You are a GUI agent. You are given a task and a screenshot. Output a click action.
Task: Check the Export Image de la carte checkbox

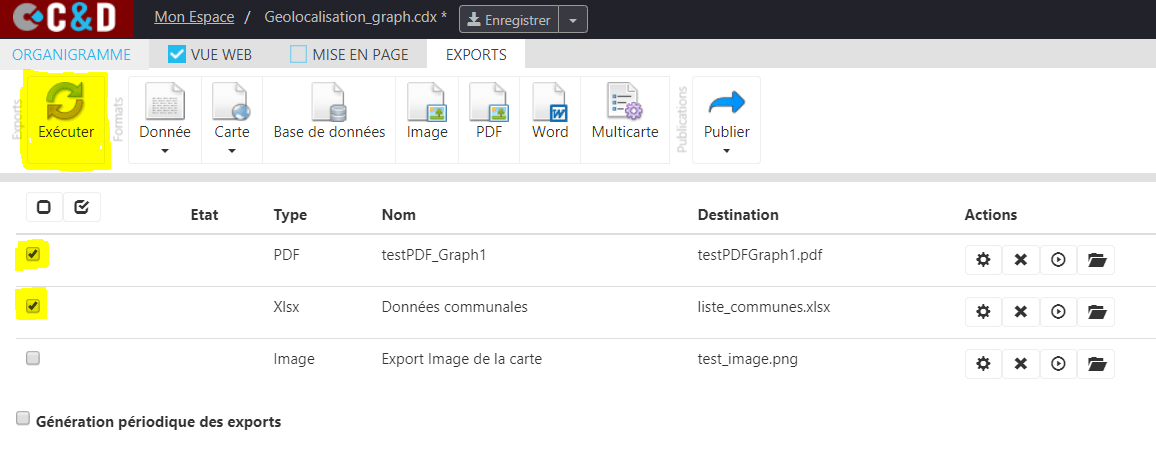(32, 358)
